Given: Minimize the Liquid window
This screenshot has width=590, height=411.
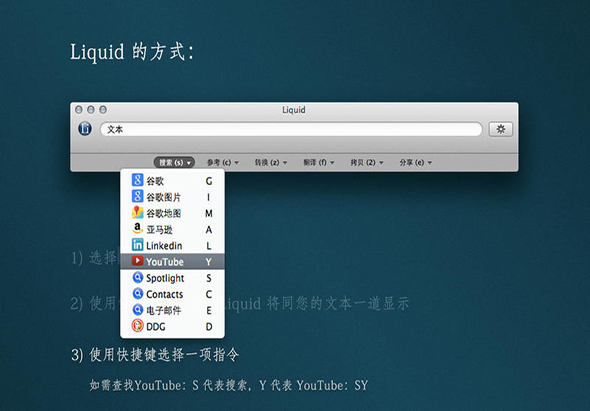Looking at the screenshot, I should [91, 110].
